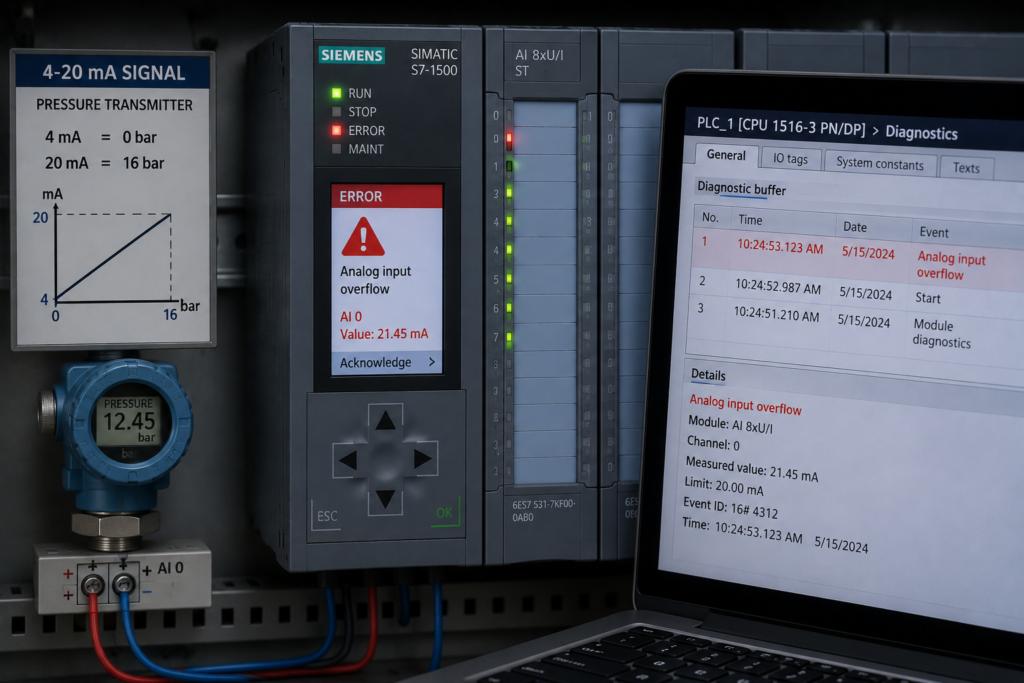Click the Details section heading
This screenshot has height=683, width=1024.
coord(708,375)
